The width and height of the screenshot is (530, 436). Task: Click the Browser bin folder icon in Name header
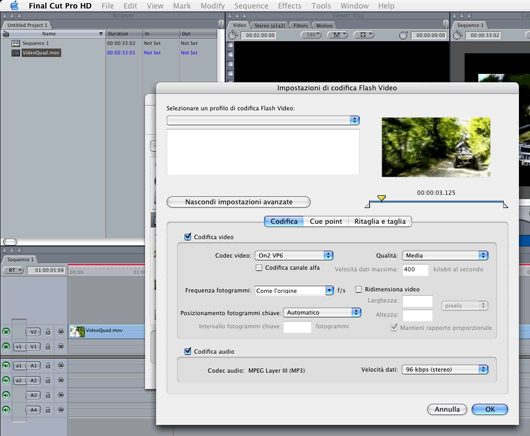(6, 34)
